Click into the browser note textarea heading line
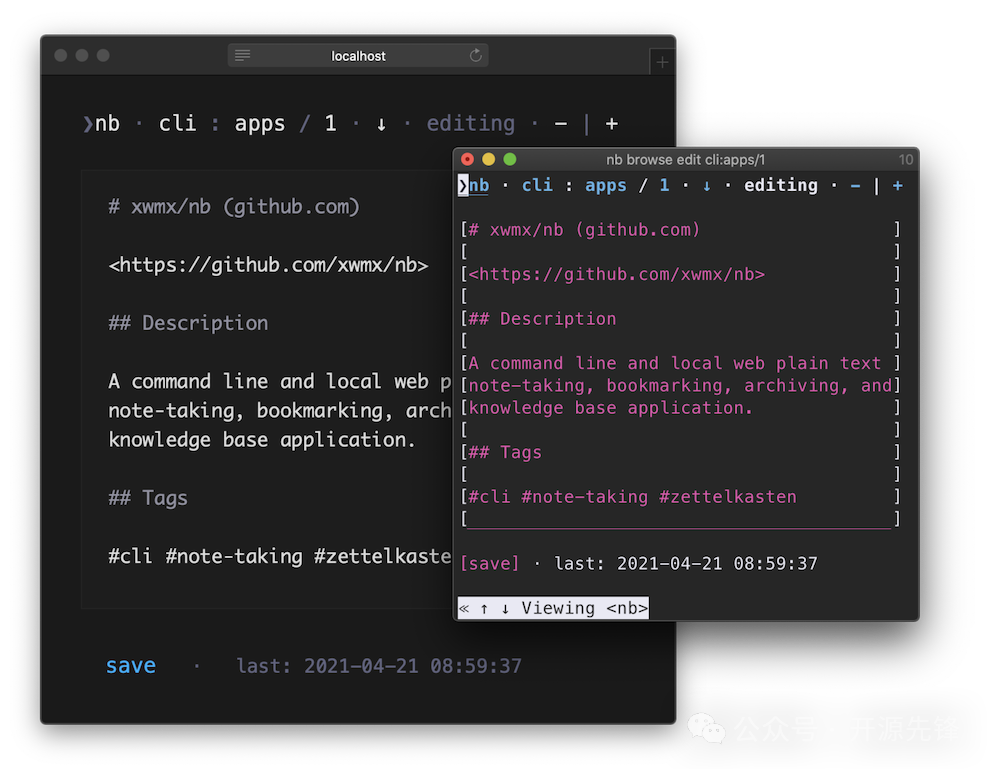 (234, 207)
